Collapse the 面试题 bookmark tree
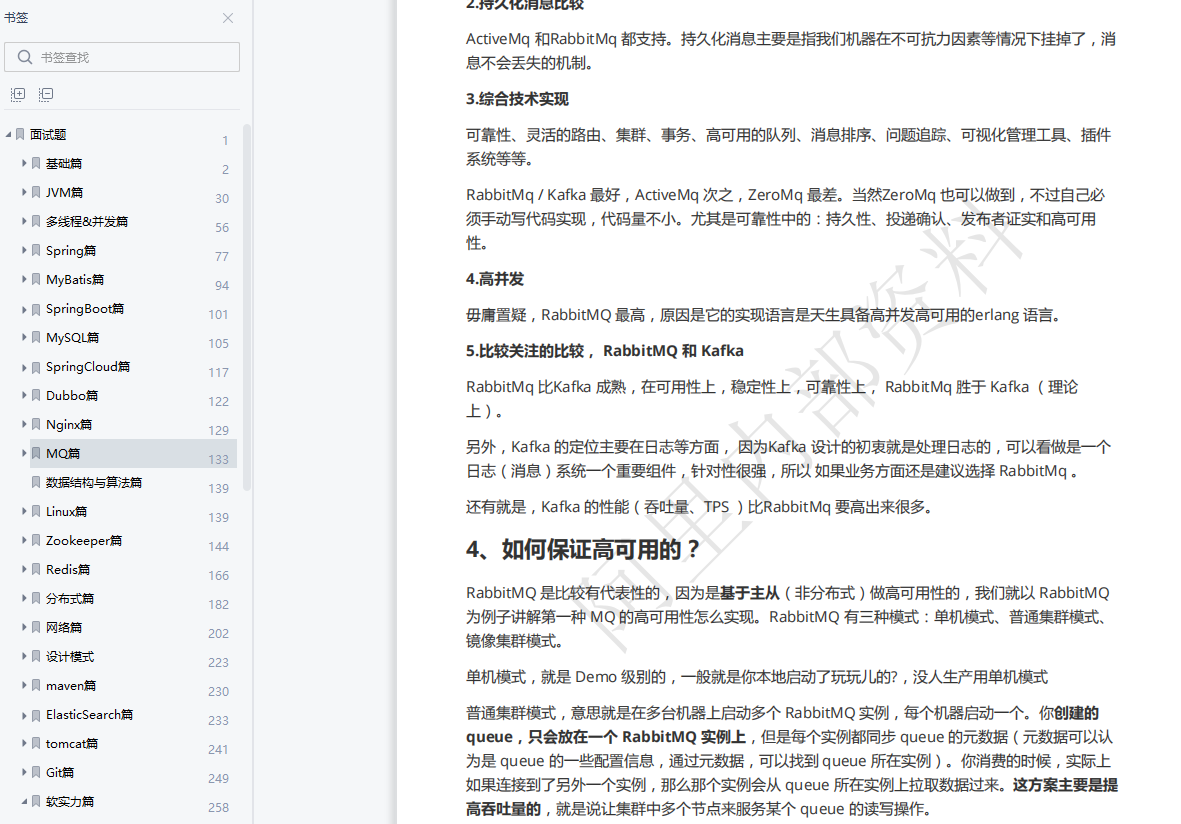Screen dimensions: 1181x824 (9, 134)
